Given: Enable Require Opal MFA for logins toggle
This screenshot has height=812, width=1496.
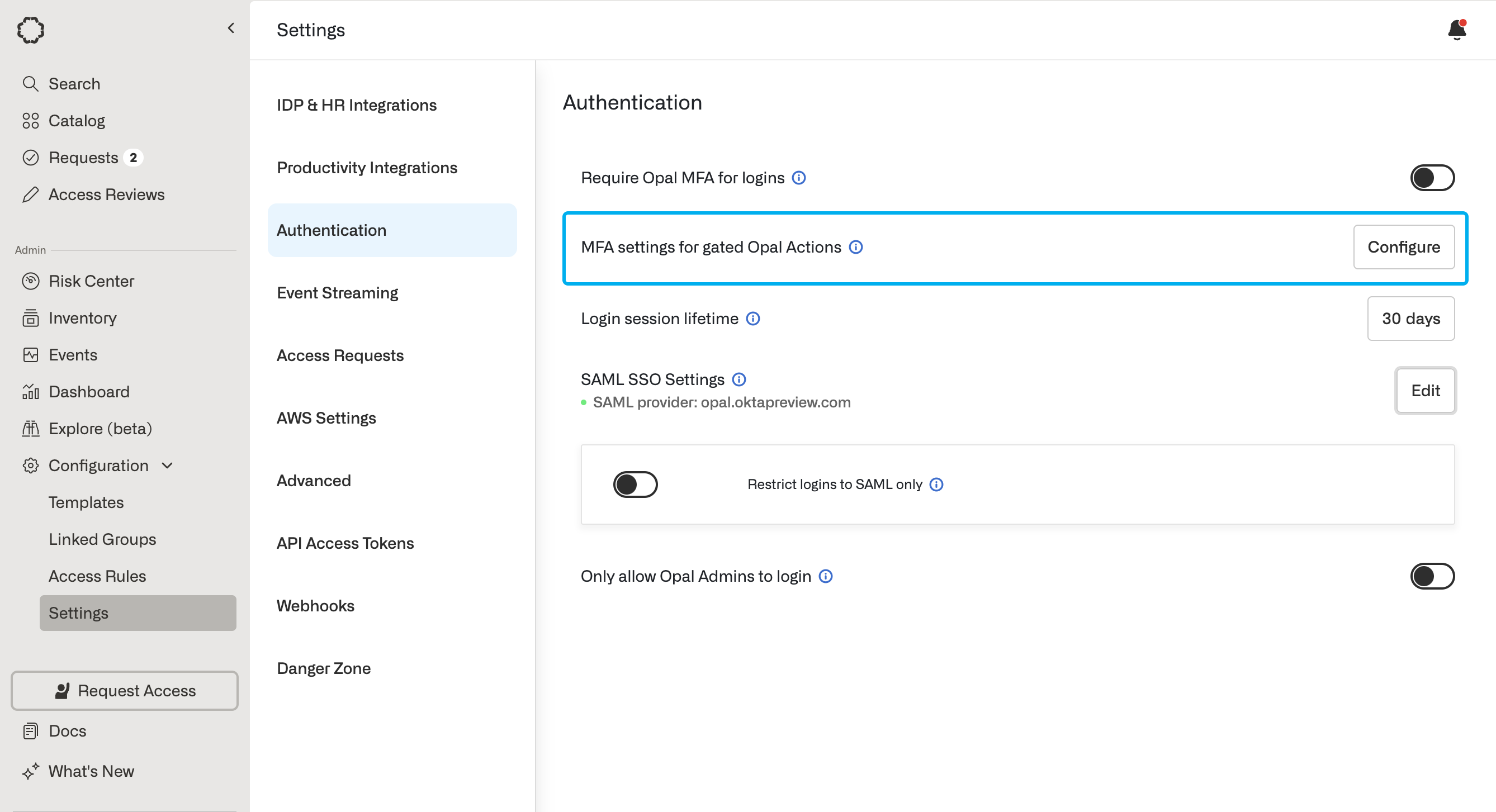Looking at the screenshot, I should (1432, 178).
